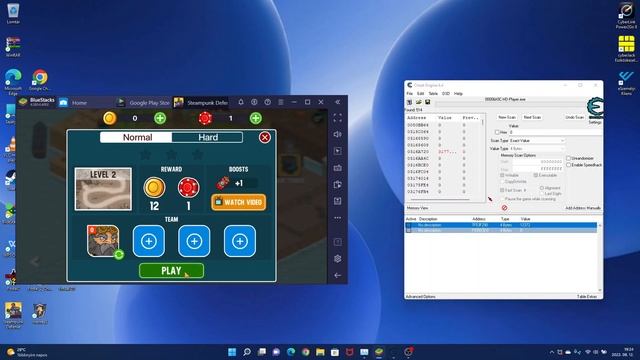Viewport: 640px width, 360px height.
Task: Show more BlueStacks sidebar tools (three dots)
Action: click(338, 218)
